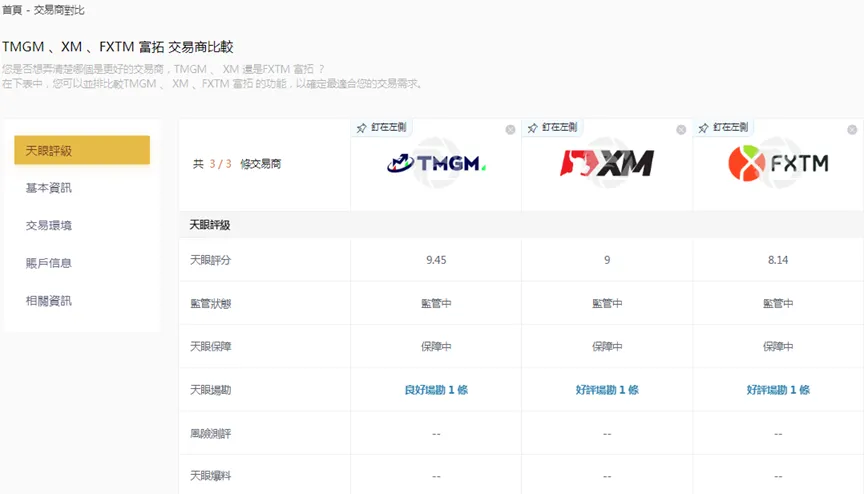Switch to 基本資訊 section
This screenshot has height=494, width=864.
(48, 188)
